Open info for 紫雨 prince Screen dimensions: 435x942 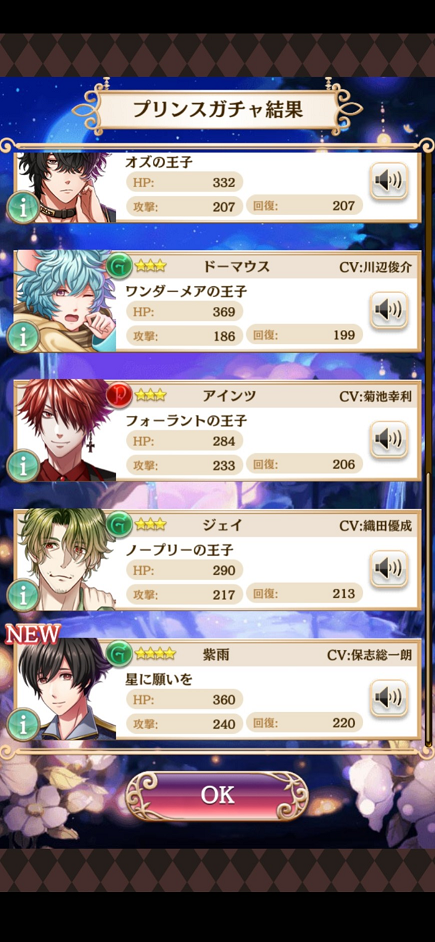coord(23,725)
